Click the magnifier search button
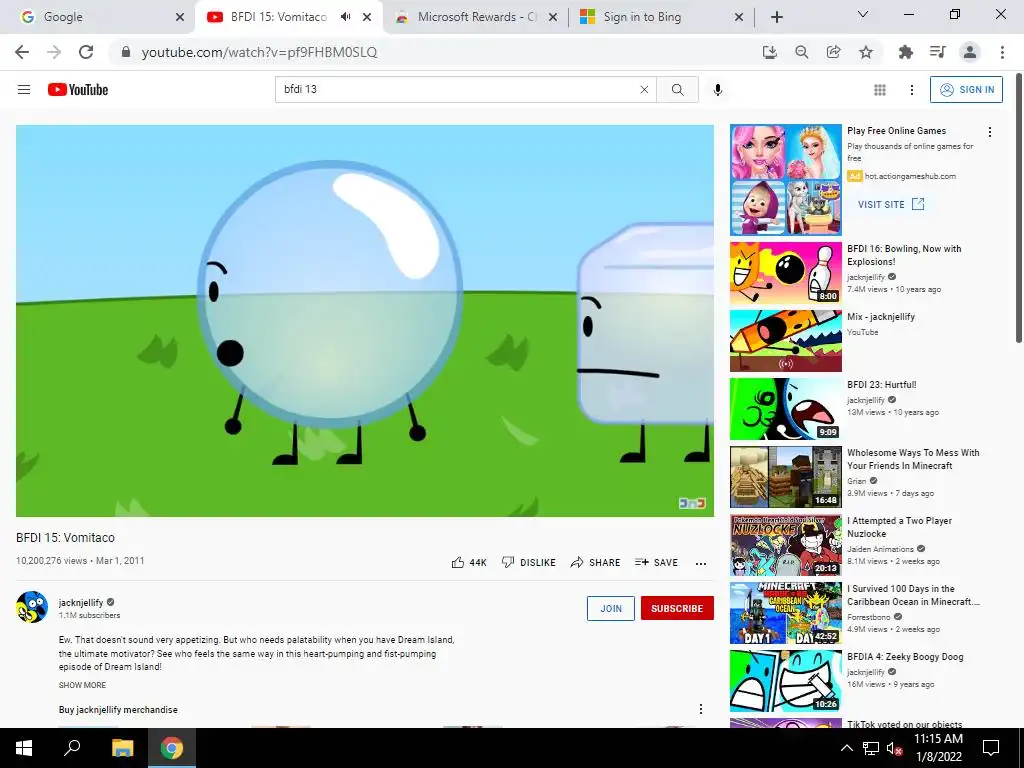The image size is (1024, 768). click(x=677, y=89)
